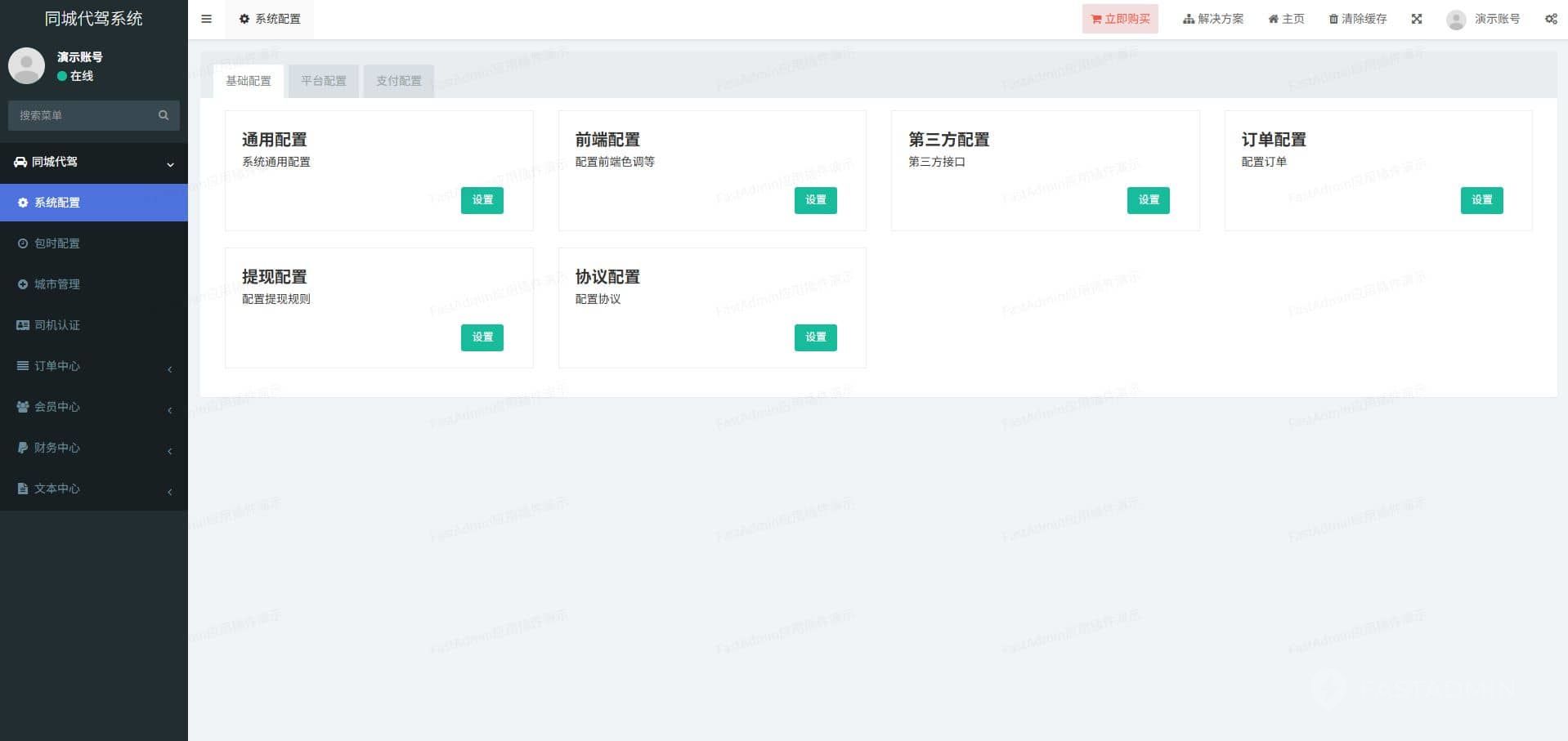Viewport: 1568px width, 741px height.
Task: Click the sidebar 演示账号 name text
Action: pos(80,57)
